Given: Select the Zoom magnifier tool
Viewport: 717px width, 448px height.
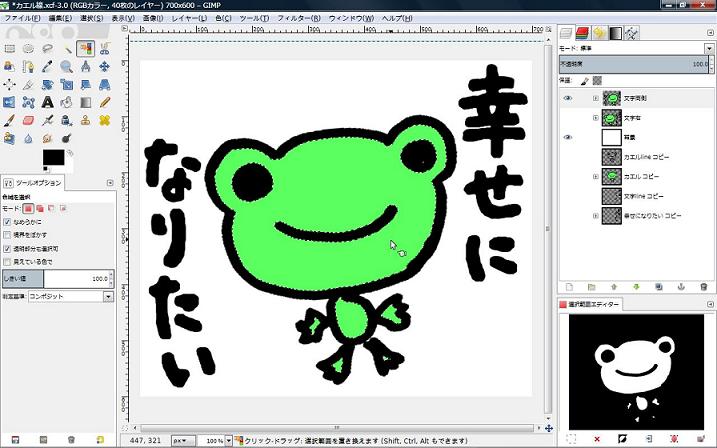Looking at the screenshot, I should 67,67.
